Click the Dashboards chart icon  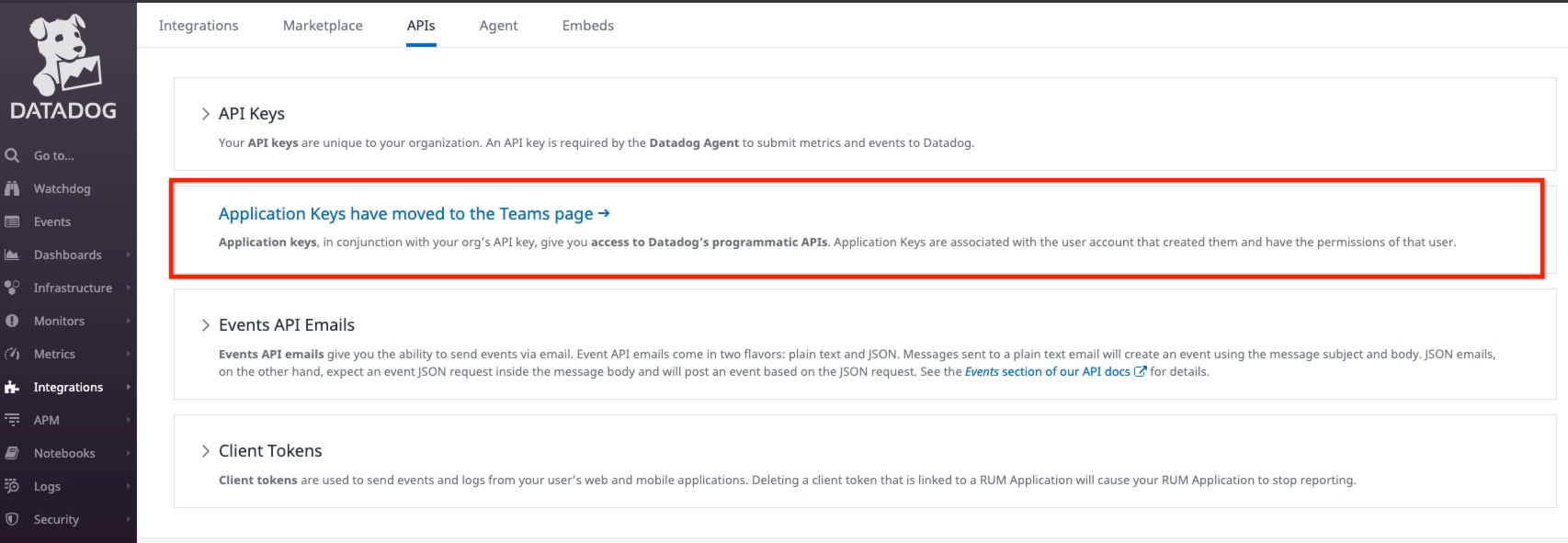[x=12, y=255]
